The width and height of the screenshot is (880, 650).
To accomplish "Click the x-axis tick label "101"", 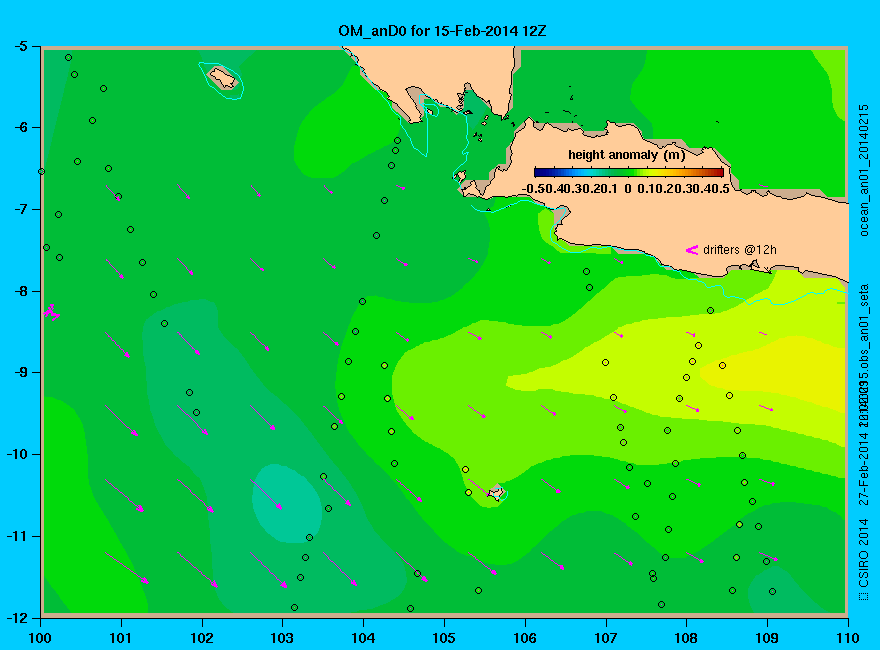I will pyautogui.click(x=121, y=638).
